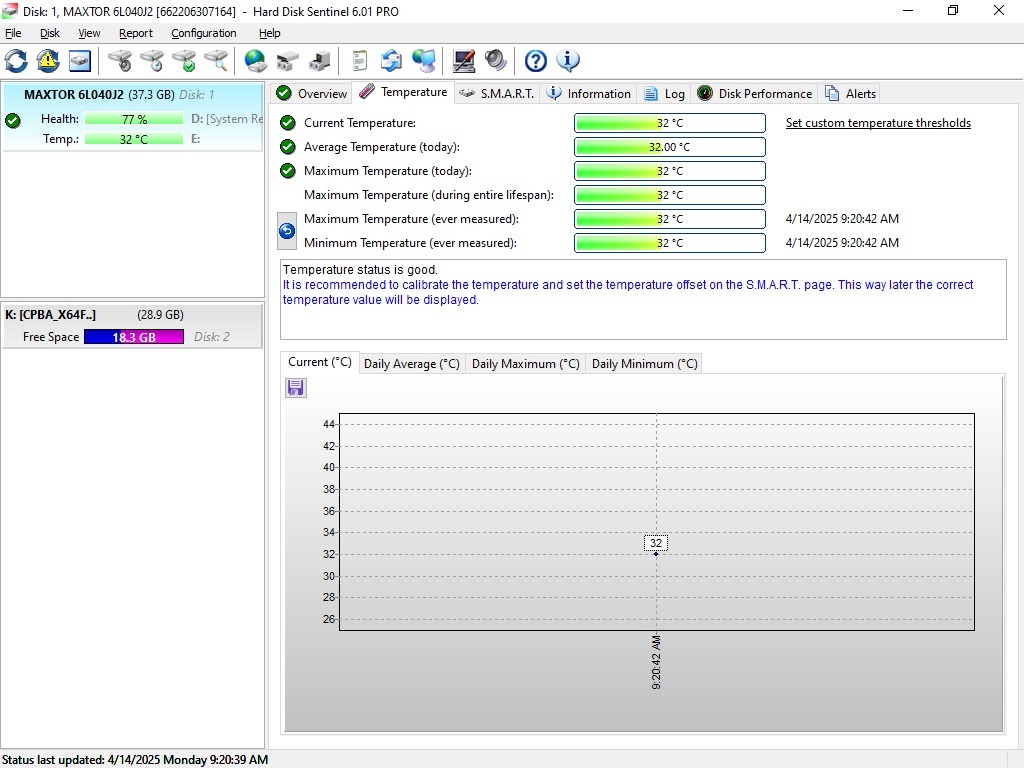1024x768 pixels.
Task: Select the Temperature tab
Action: pos(404,92)
